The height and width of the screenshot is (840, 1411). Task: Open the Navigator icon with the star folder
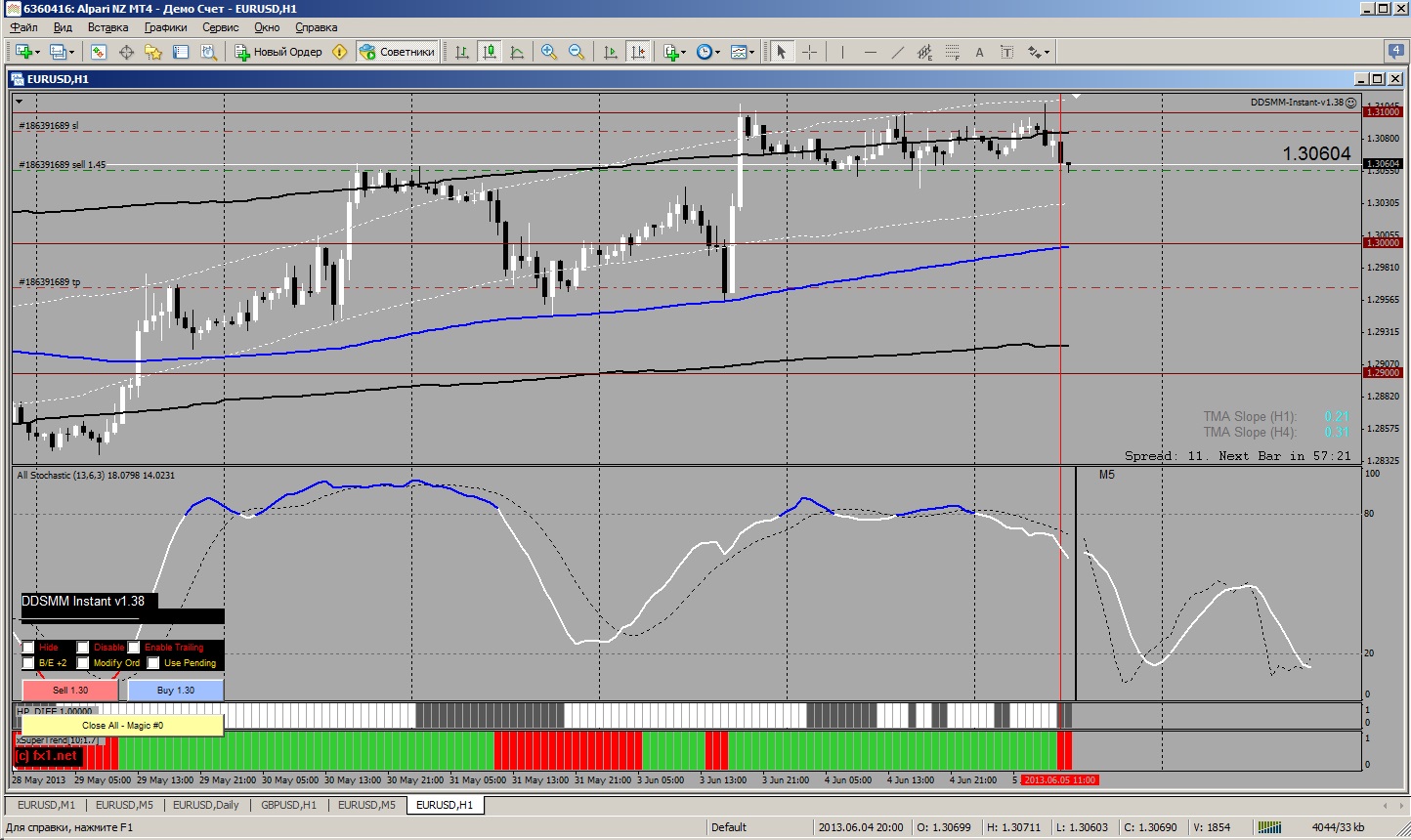pyautogui.click(x=153, y=52)
